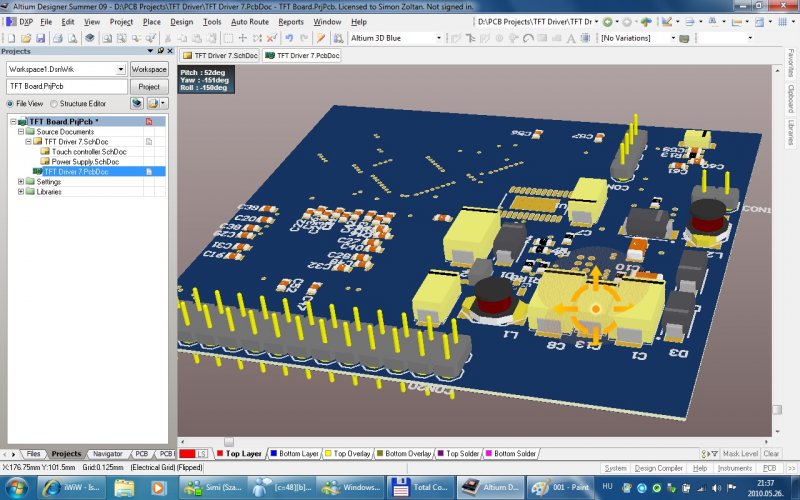Pin the Projects panel with pushpin icon
Image resolution: width=800 pixels, height=500 pixels.
pos(161,51)
